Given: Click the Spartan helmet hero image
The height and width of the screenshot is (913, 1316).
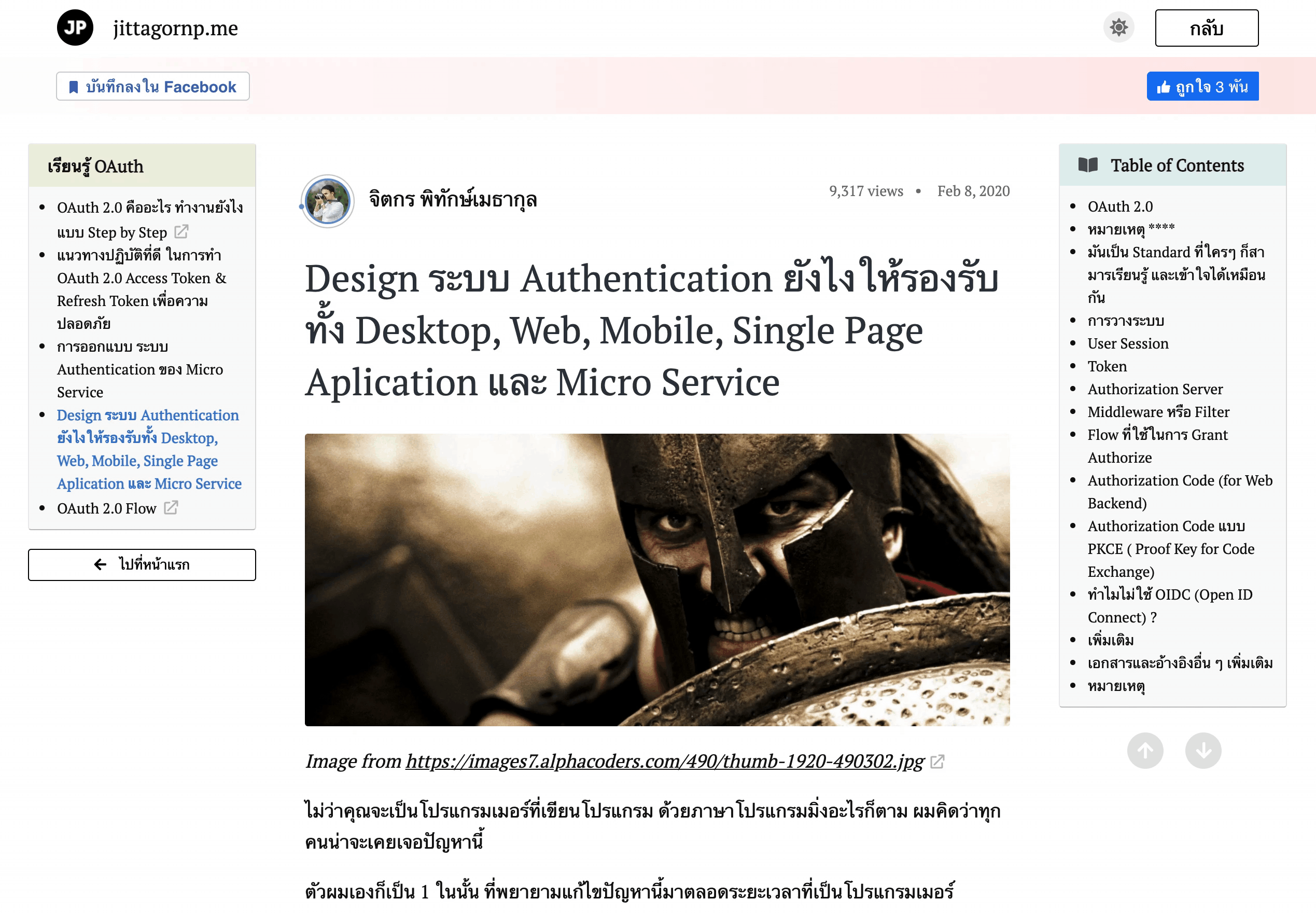Looking at the screenshot, I should click(x=657, y=579).
